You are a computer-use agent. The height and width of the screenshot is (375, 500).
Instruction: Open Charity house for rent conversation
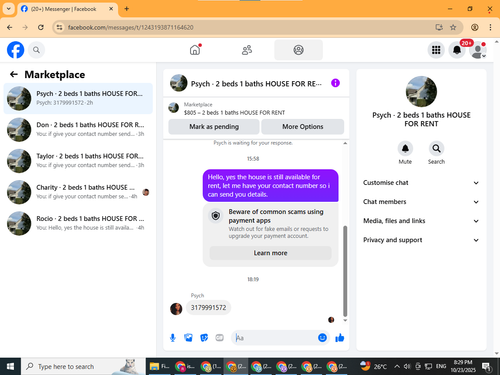[78, 192]
